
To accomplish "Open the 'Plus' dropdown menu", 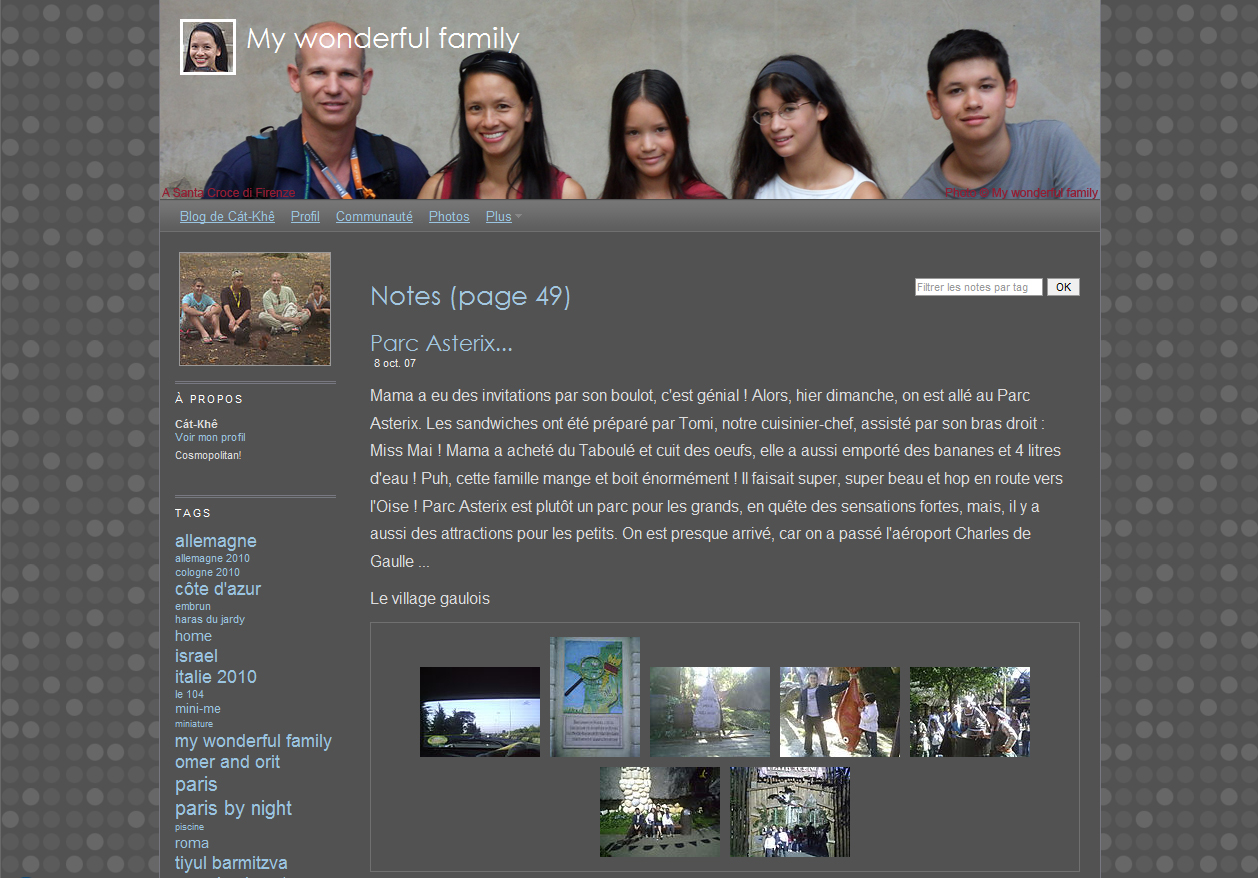I will pos(500,217).
